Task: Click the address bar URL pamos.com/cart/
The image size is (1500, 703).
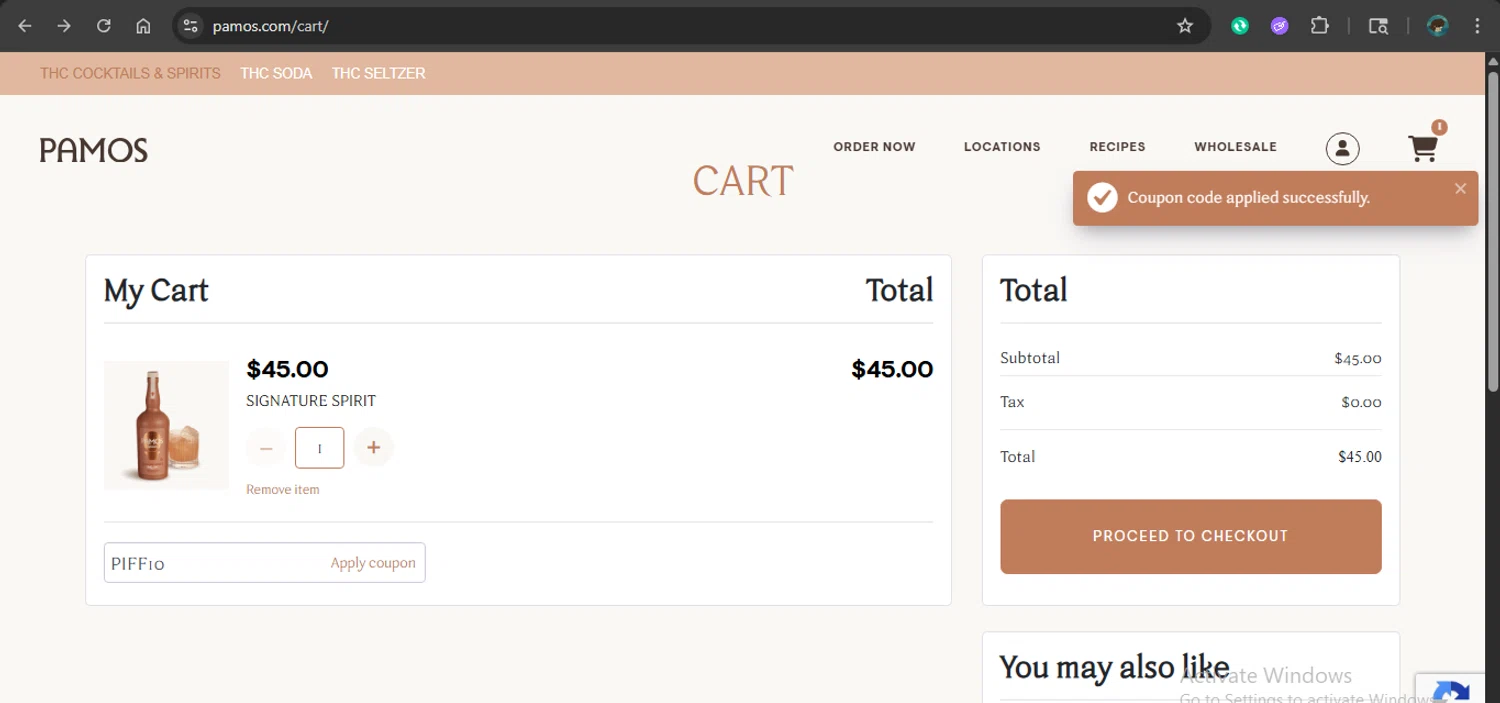Action: tap(270, 26)
